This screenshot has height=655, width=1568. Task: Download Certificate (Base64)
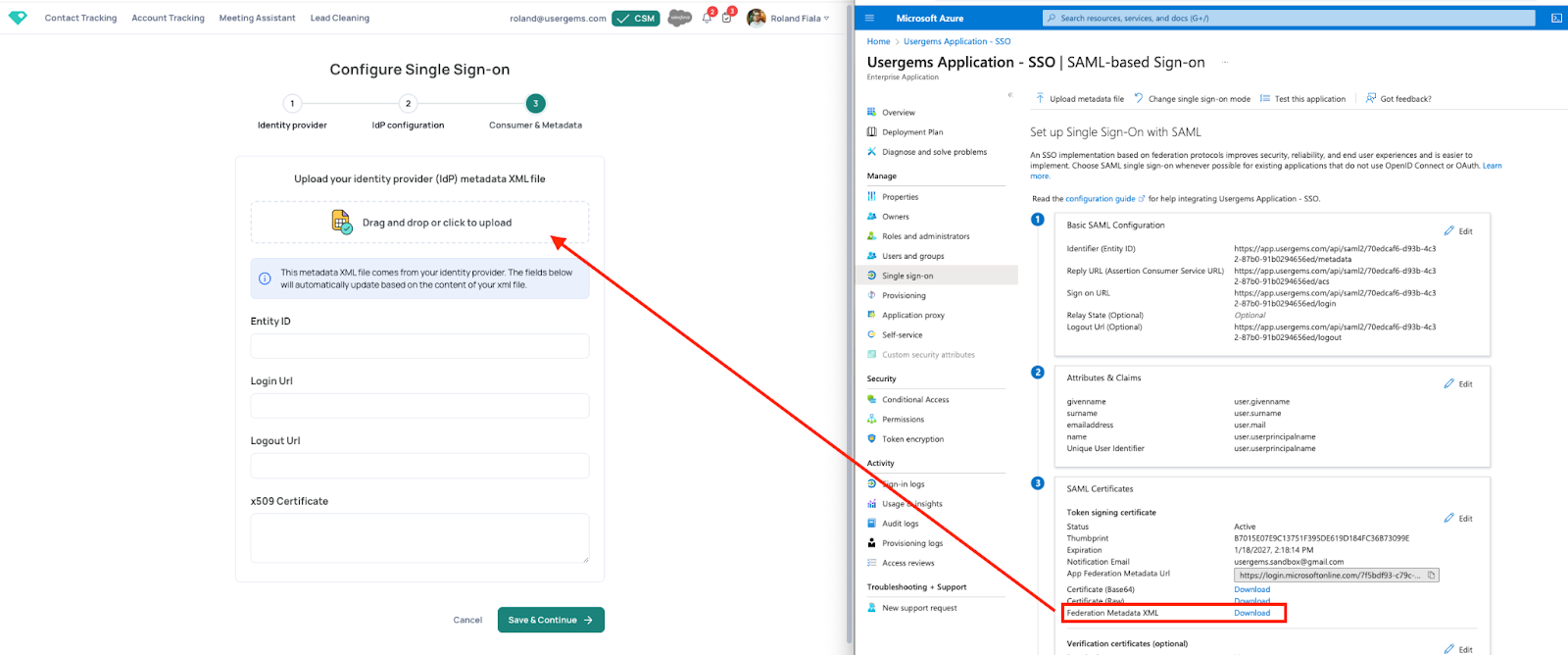tap(1251, 589)
